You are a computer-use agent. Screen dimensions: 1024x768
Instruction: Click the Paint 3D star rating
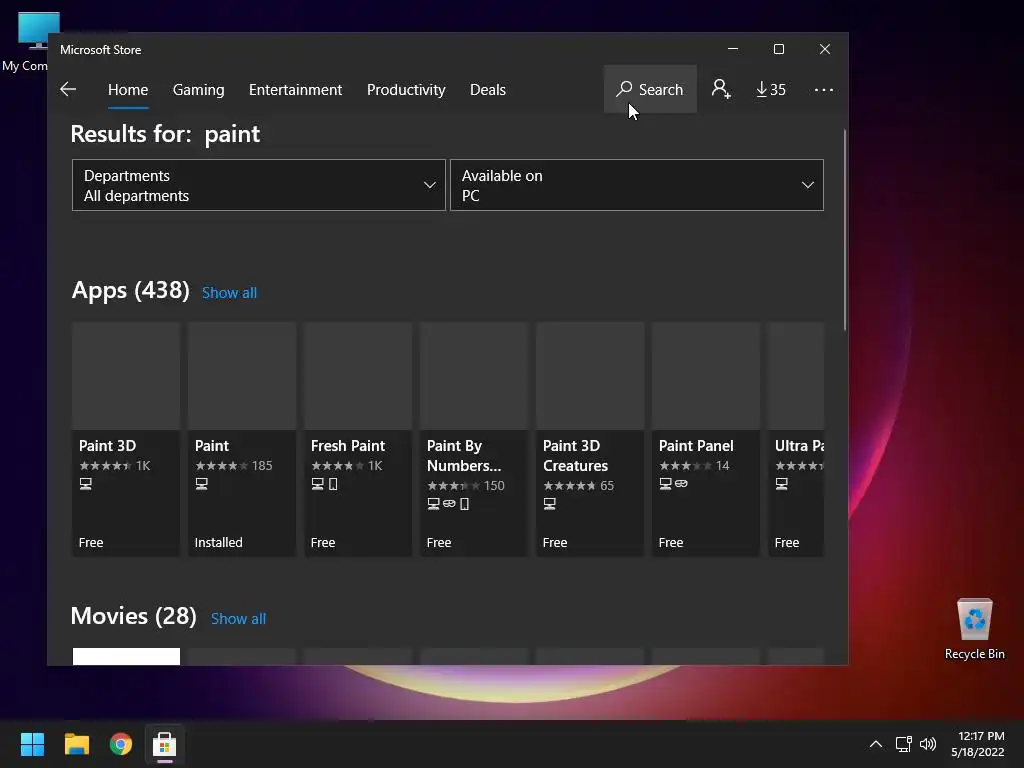[105, 466]
